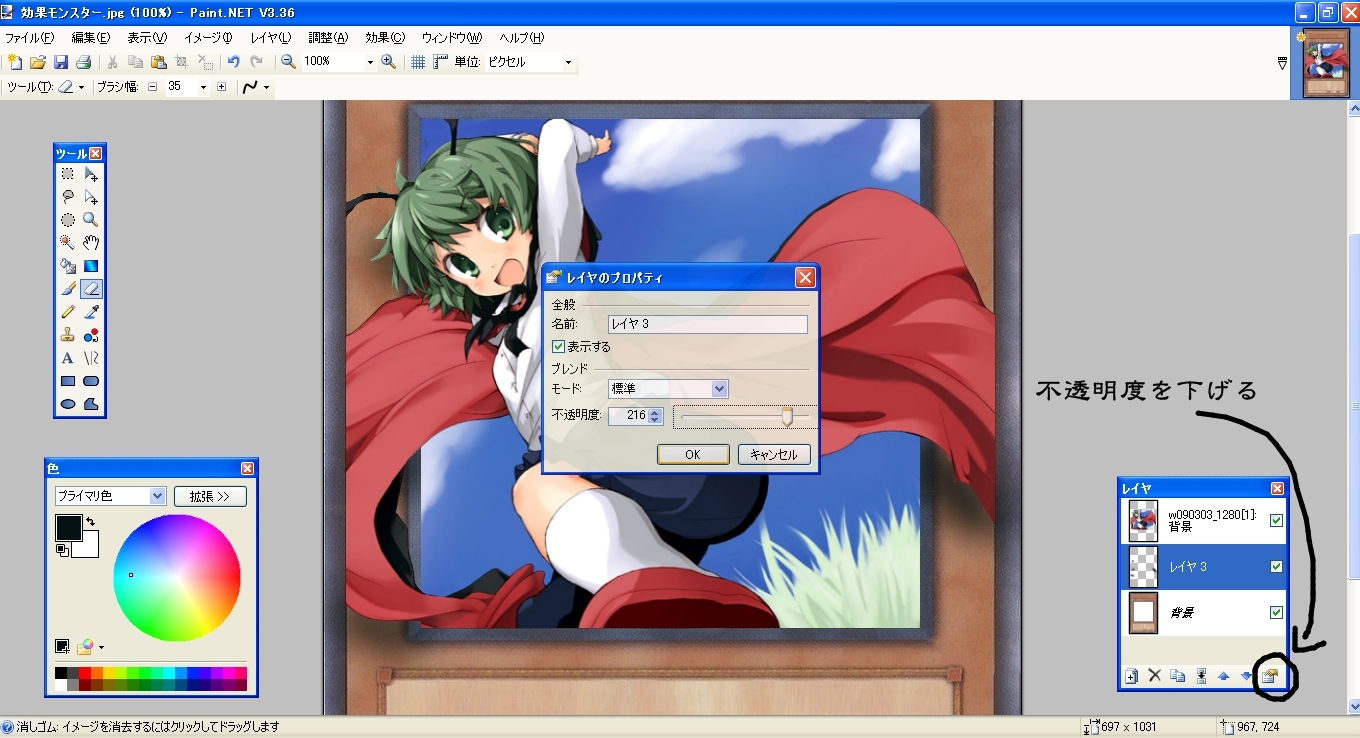Select the Rectangle Select tool
The image size is (1360, 738).
coord(68,174)
